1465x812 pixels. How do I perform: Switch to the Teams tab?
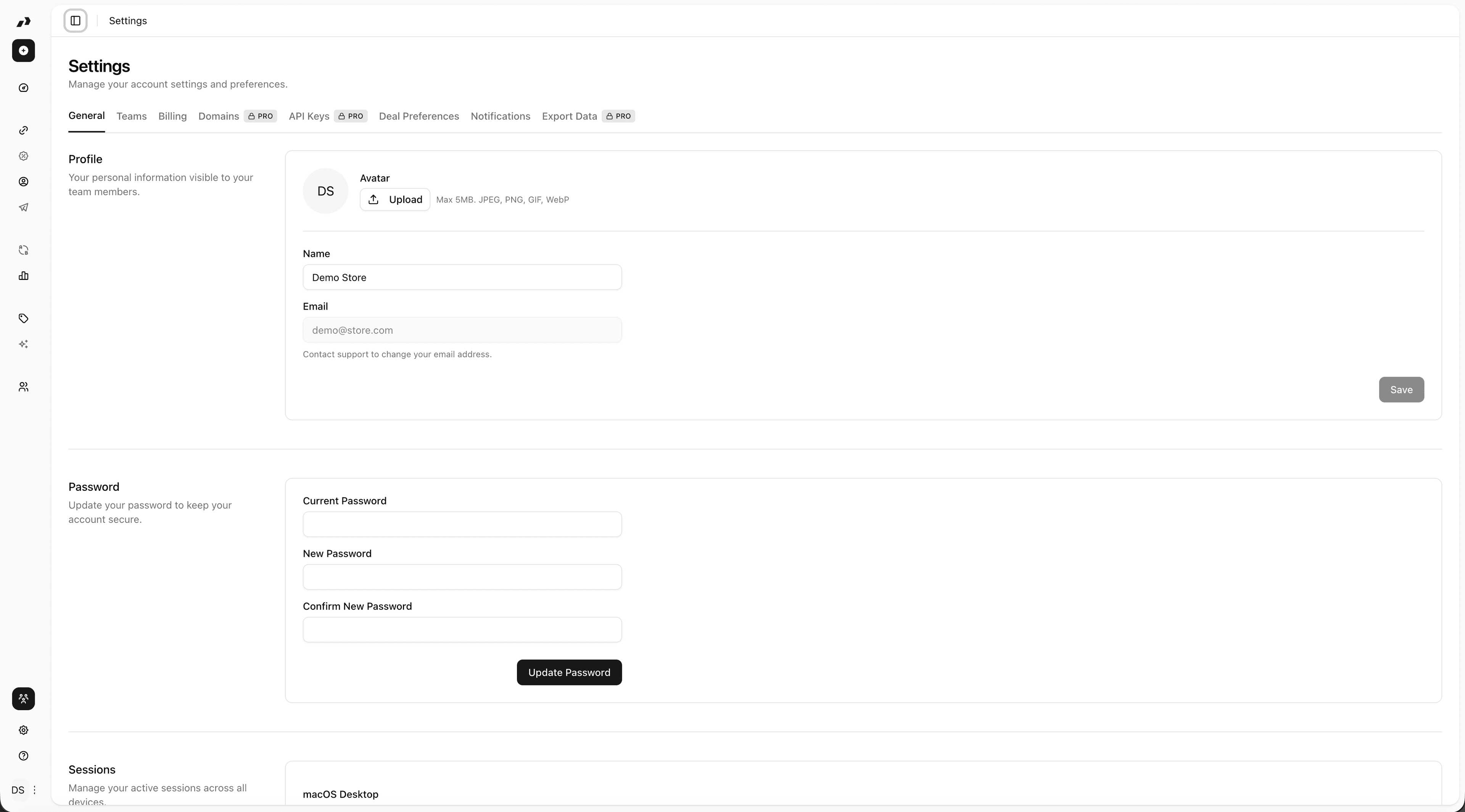click(x=131, y=116)
